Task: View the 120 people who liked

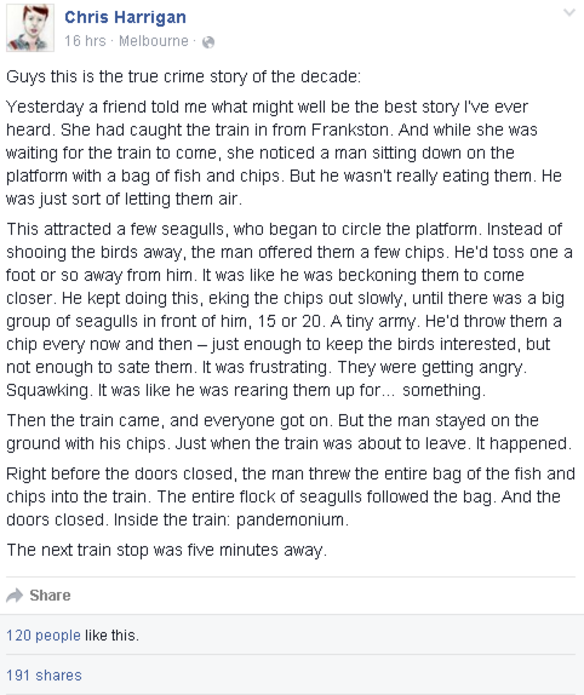Action: (x=43, y=635)
